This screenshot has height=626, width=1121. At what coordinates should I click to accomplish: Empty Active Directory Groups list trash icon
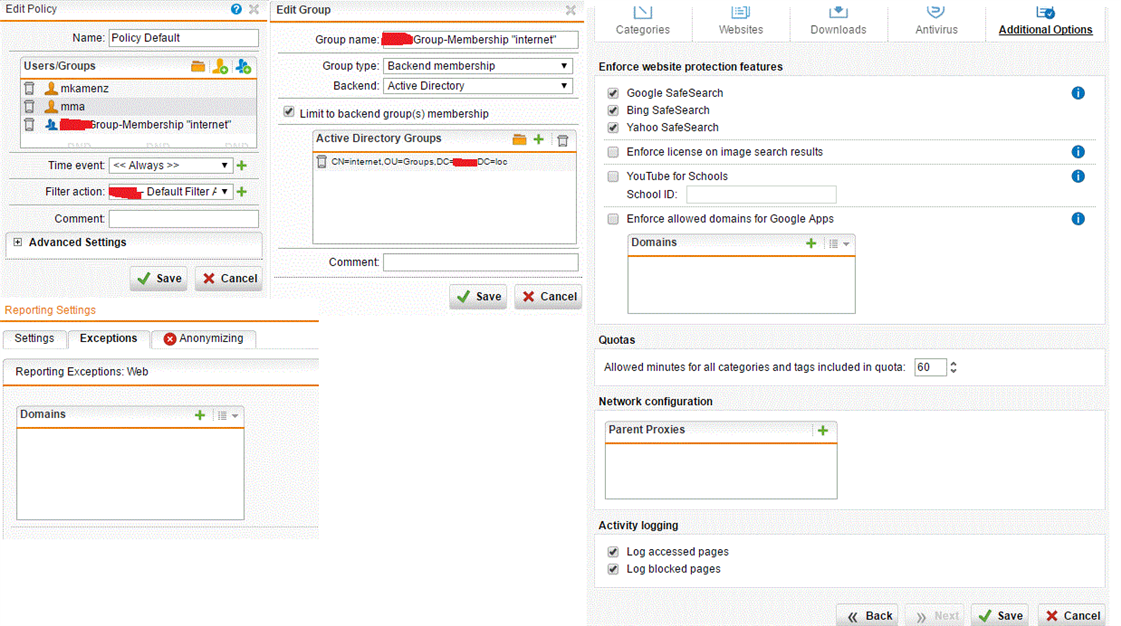[563, 140]
